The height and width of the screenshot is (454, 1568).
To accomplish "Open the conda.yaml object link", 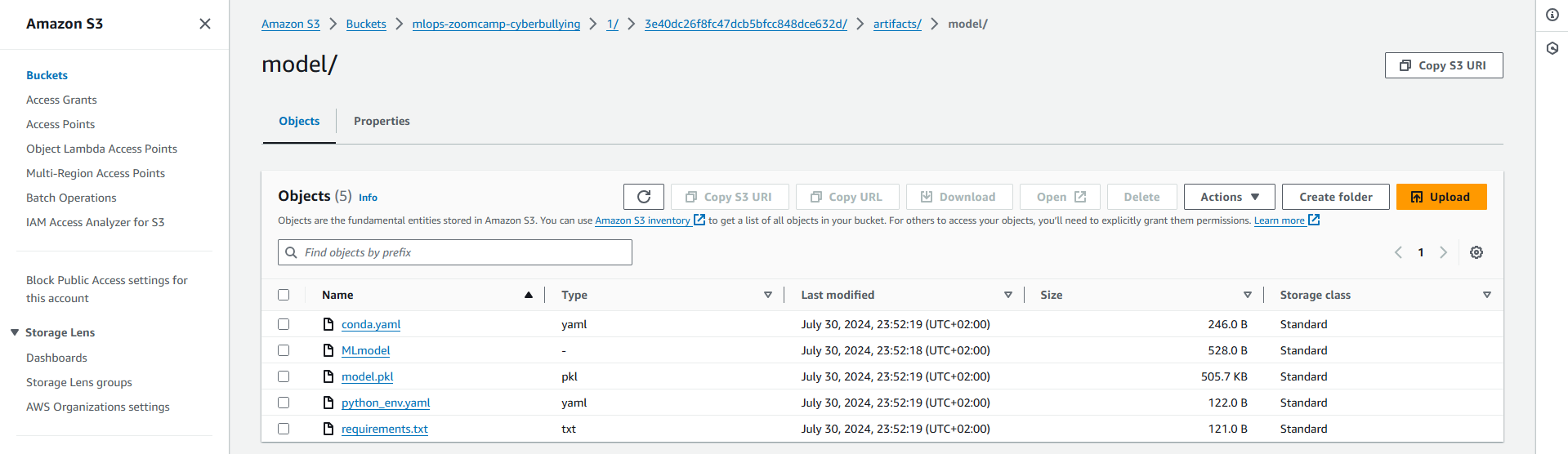I will click(371, 324).
